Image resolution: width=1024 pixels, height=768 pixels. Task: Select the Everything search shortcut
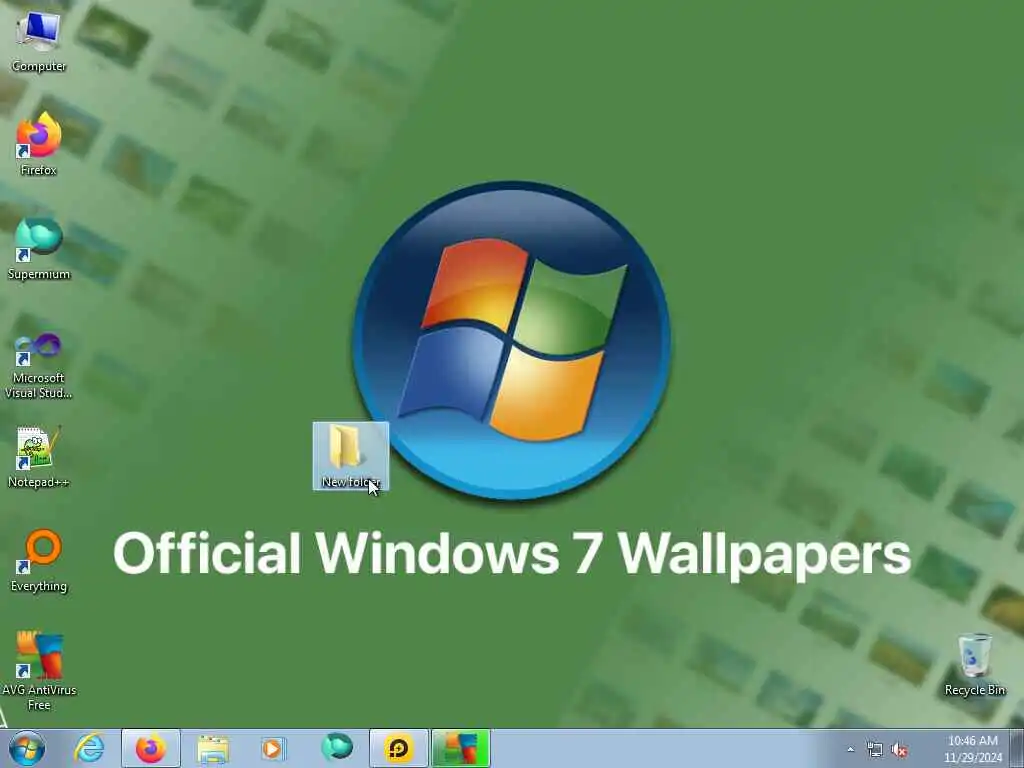tap(39, 561)
